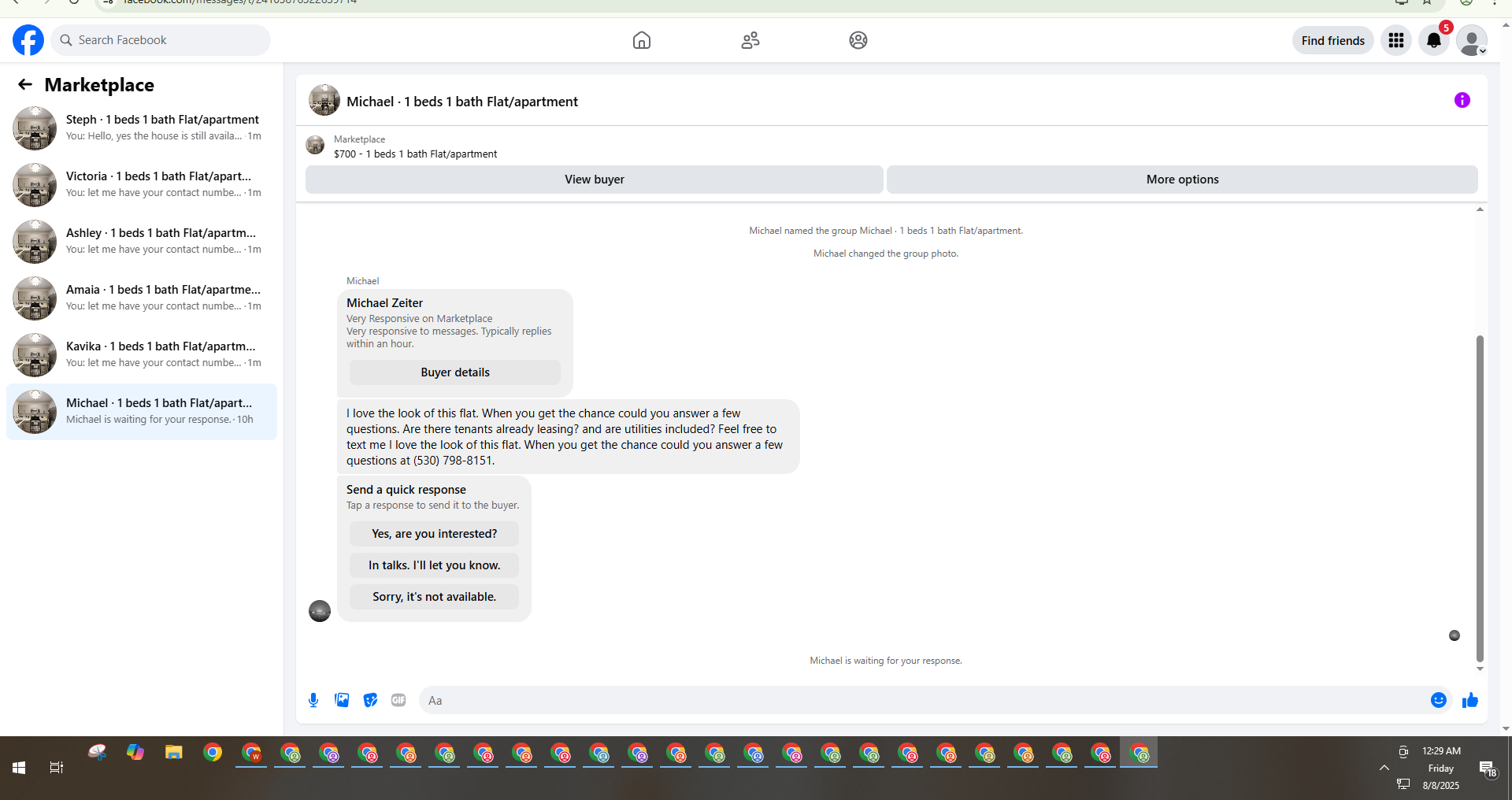Click the Marketplace back arrow
Viewport: 1512px width, 800px height.
(x=25, y=84)
